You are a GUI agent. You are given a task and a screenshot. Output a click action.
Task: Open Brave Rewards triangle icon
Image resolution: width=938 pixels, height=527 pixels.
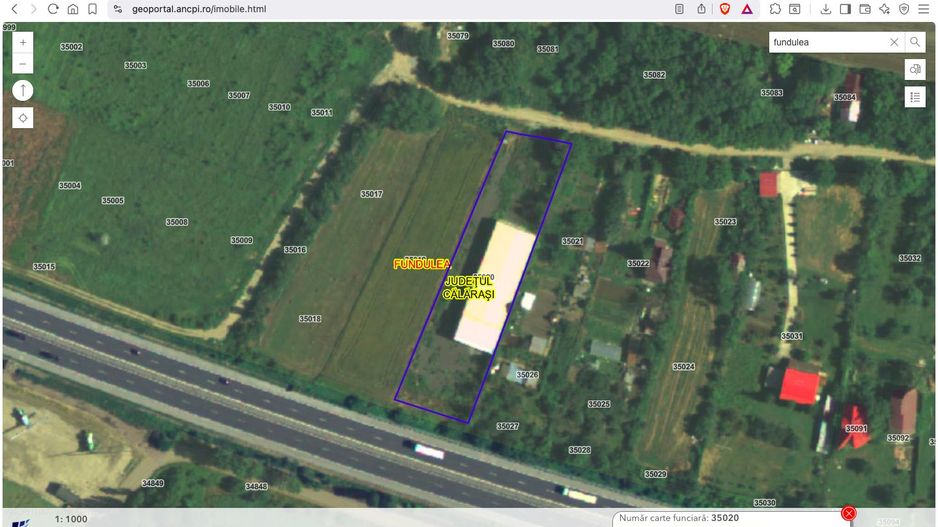point(747,9)
